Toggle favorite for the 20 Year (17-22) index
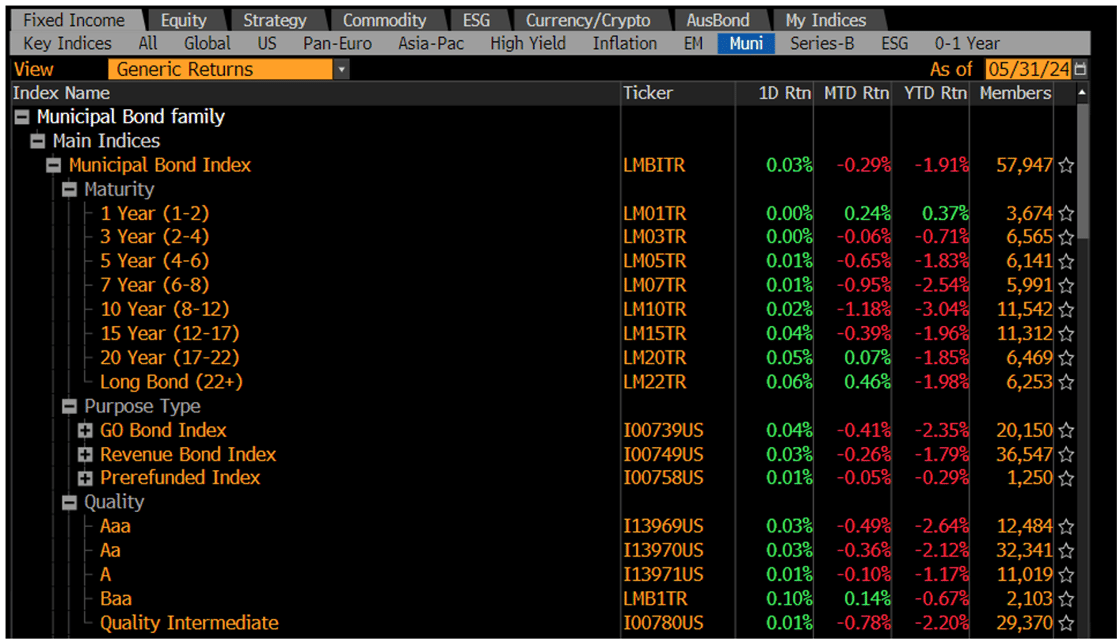1120x641 pixels. [x=1065, y=358]
